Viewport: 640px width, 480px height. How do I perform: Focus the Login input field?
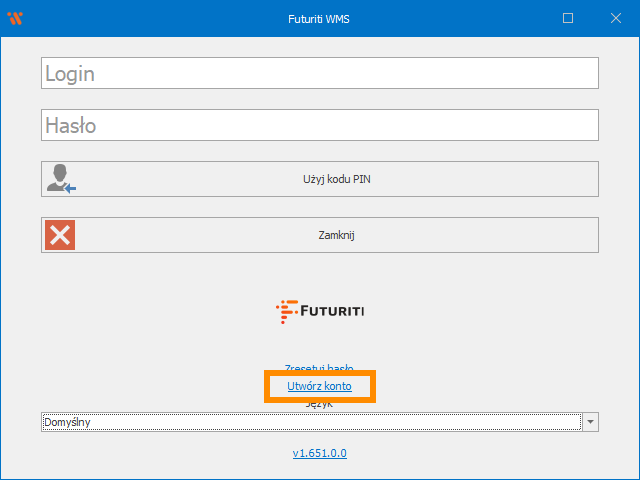point(320,73)
